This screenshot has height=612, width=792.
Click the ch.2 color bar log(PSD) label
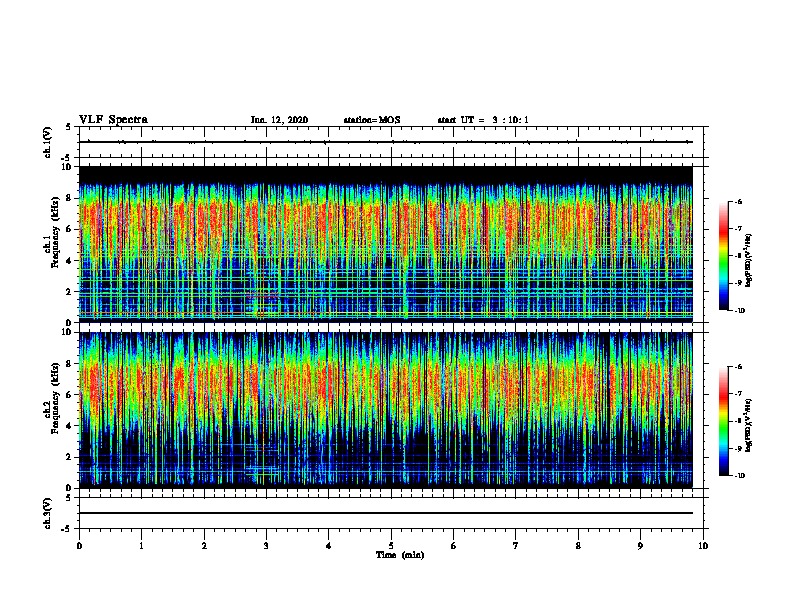click(x=749, y=425)
